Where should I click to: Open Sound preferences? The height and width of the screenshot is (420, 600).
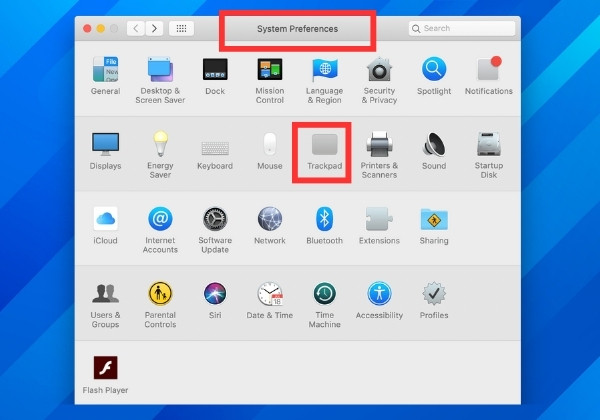pyautogui.click(x=434, y=151)
